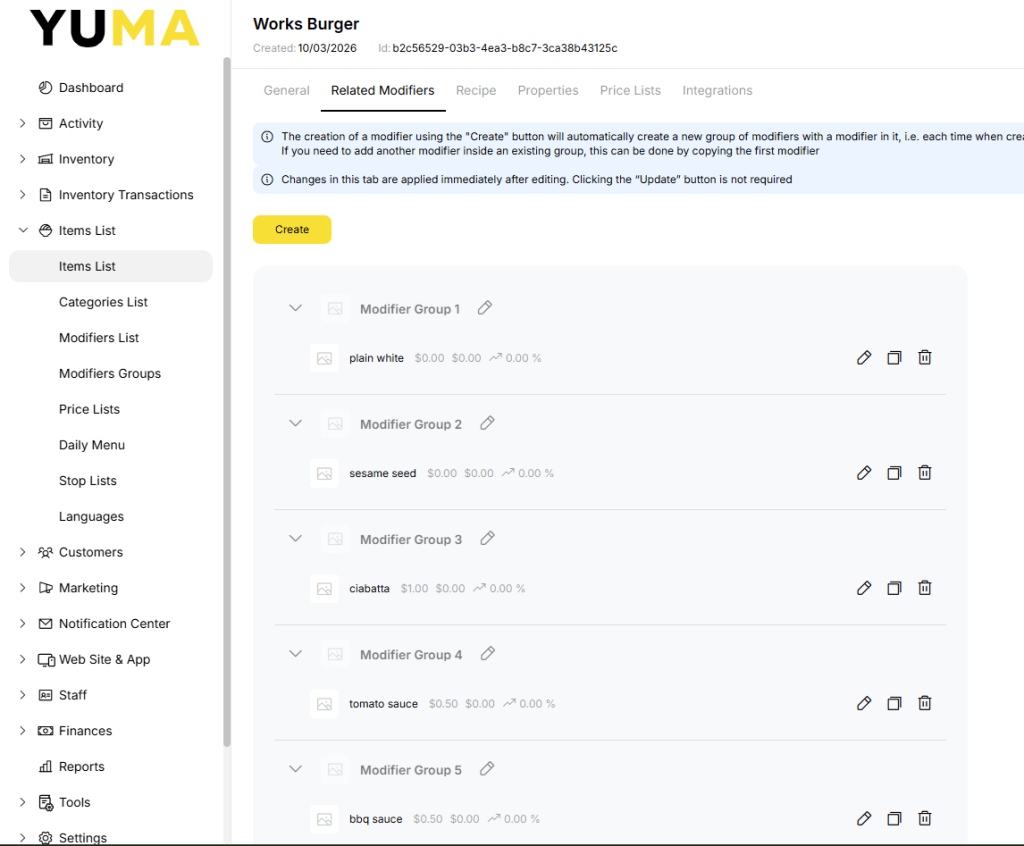This screenshot has width=1024, height=846.
Task: Open the Recipe tab
Action: (x=476, y=90)
